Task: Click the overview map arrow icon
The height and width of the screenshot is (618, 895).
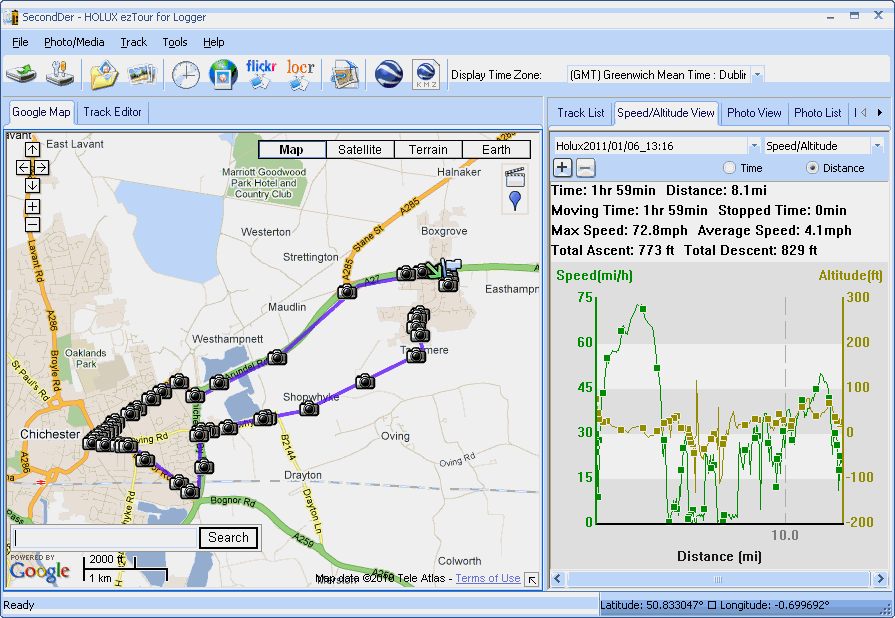Action: pos(532,580)
